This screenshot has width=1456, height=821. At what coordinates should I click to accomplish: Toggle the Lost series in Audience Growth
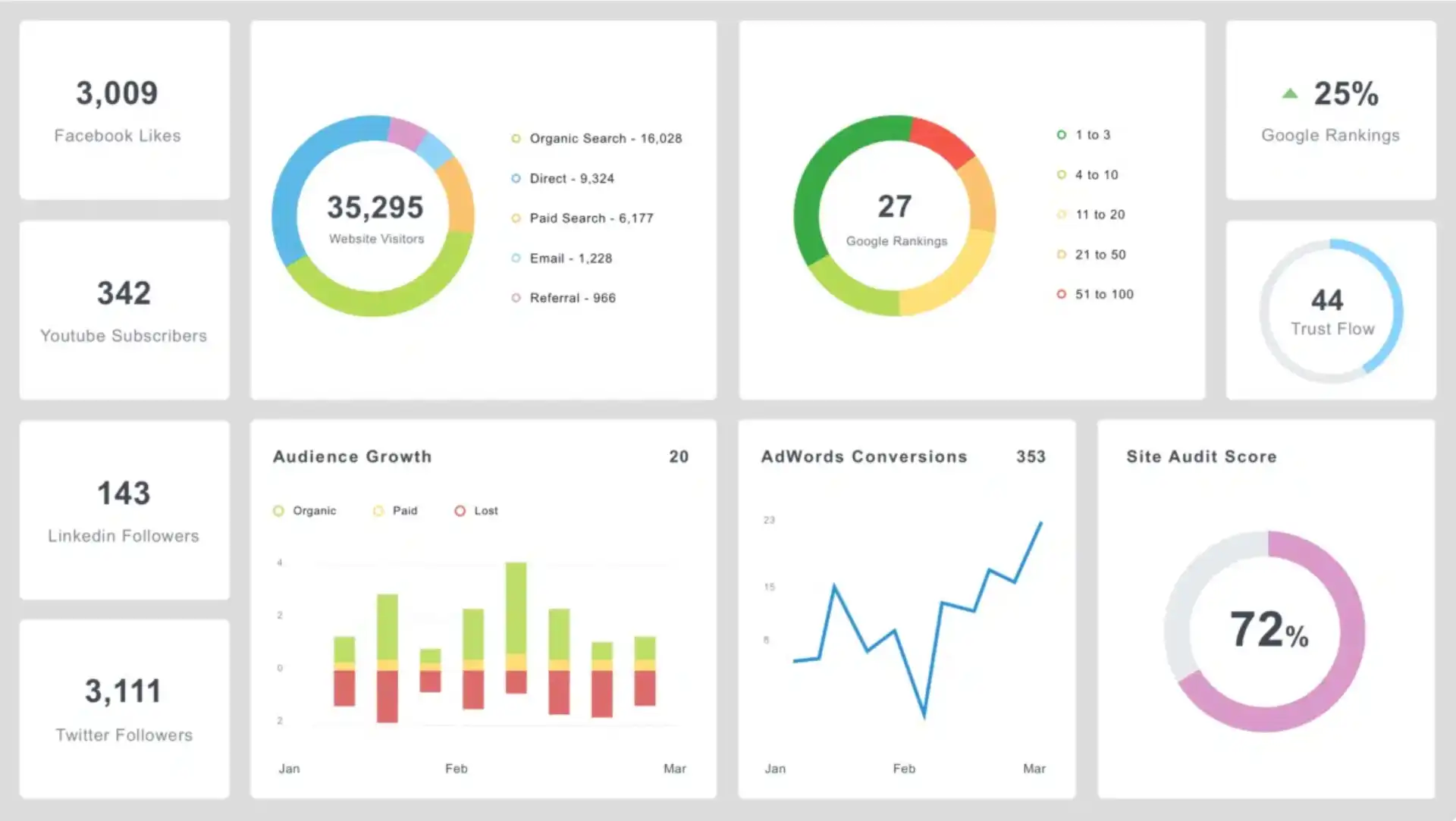460,510
